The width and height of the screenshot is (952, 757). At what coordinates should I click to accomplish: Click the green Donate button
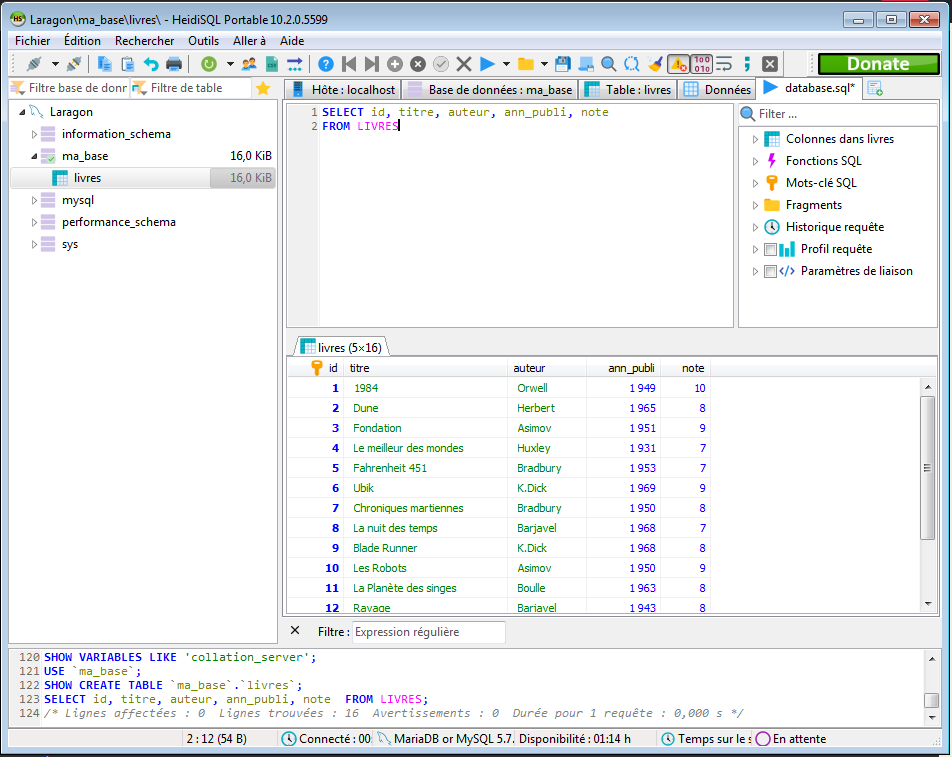[x=878, y=64]
